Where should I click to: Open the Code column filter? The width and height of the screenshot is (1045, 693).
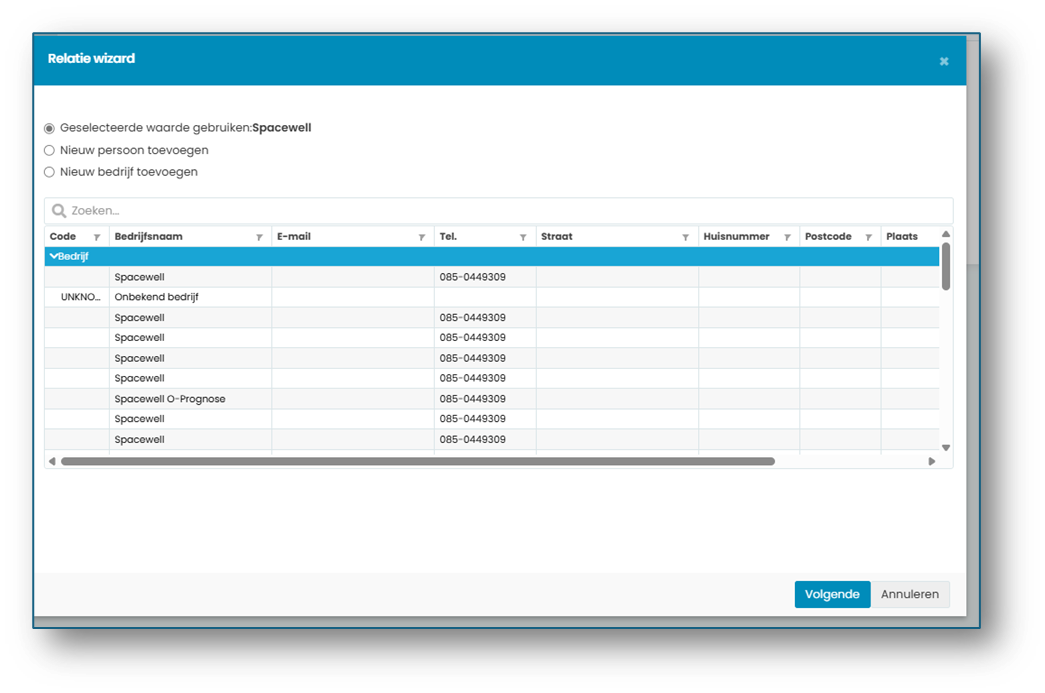click(x=97, y=237)
